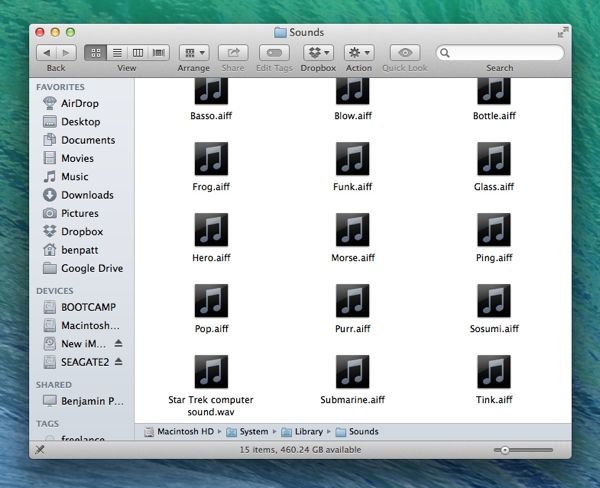Image resolution: width=600 pixels, height=488 pixels.
Task: Open AirDrop in the sidebar
Action: coord(81,103)
